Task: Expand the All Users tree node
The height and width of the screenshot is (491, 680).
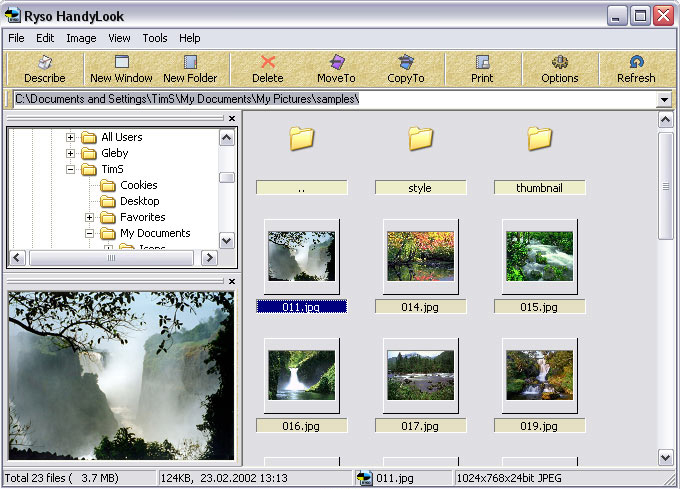Action: tap(71, 137)
